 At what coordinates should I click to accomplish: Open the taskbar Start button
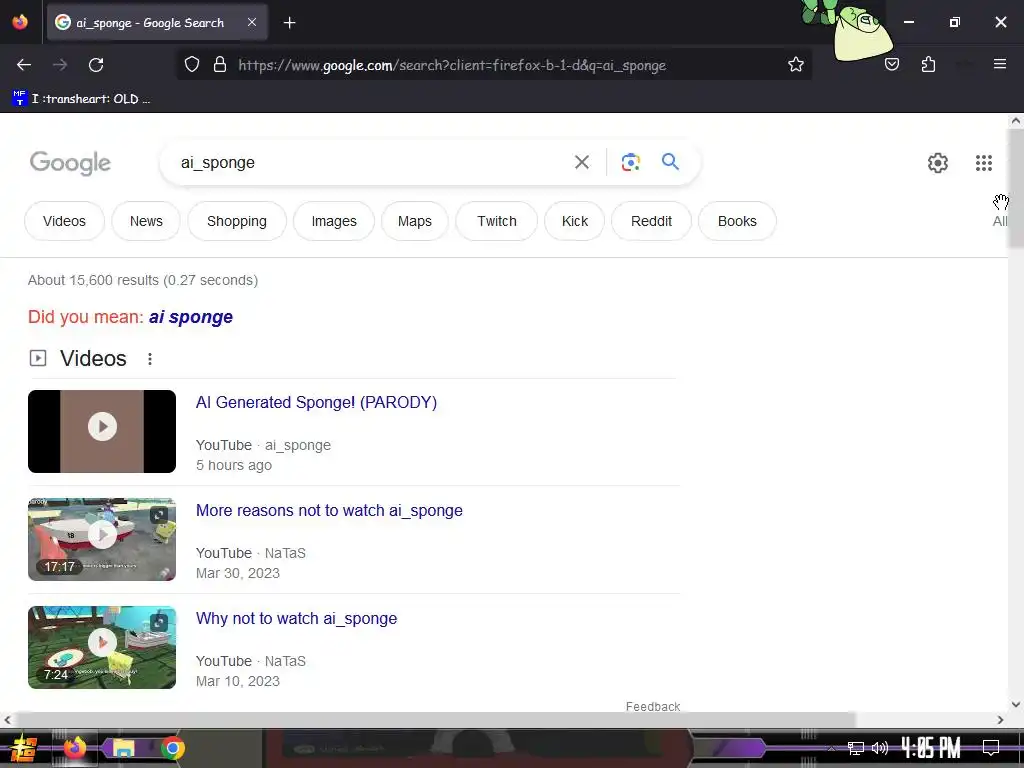click(x=24, y=749)
